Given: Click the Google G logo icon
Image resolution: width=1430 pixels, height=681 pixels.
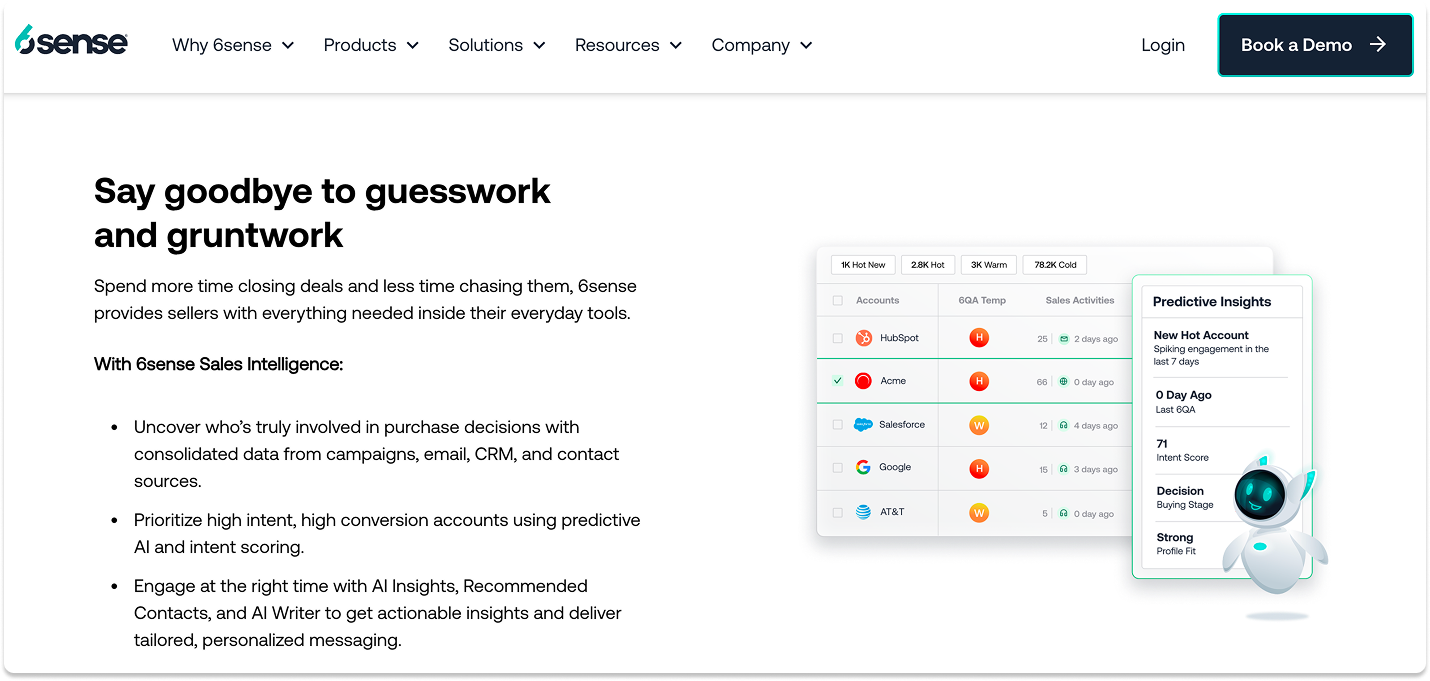Looking at the screenshot, I should (x=863, y=467).
